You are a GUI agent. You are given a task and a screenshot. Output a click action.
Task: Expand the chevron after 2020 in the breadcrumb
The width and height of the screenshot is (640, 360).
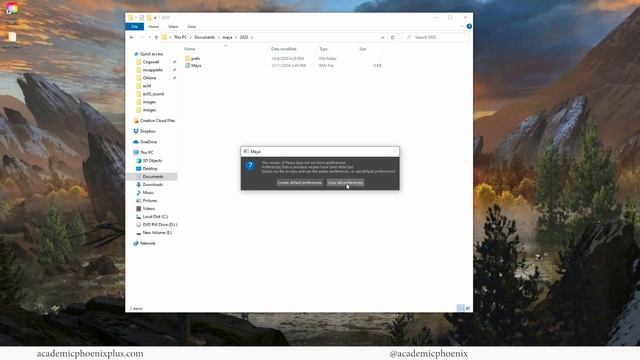pyautogui.click(x=252, y=37)
